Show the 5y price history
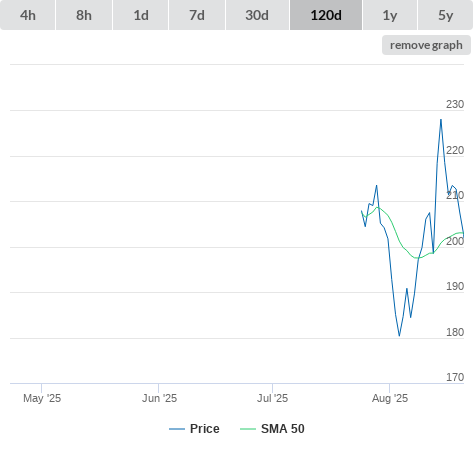Viewport: 474px width, 455px height. [446, 15]
